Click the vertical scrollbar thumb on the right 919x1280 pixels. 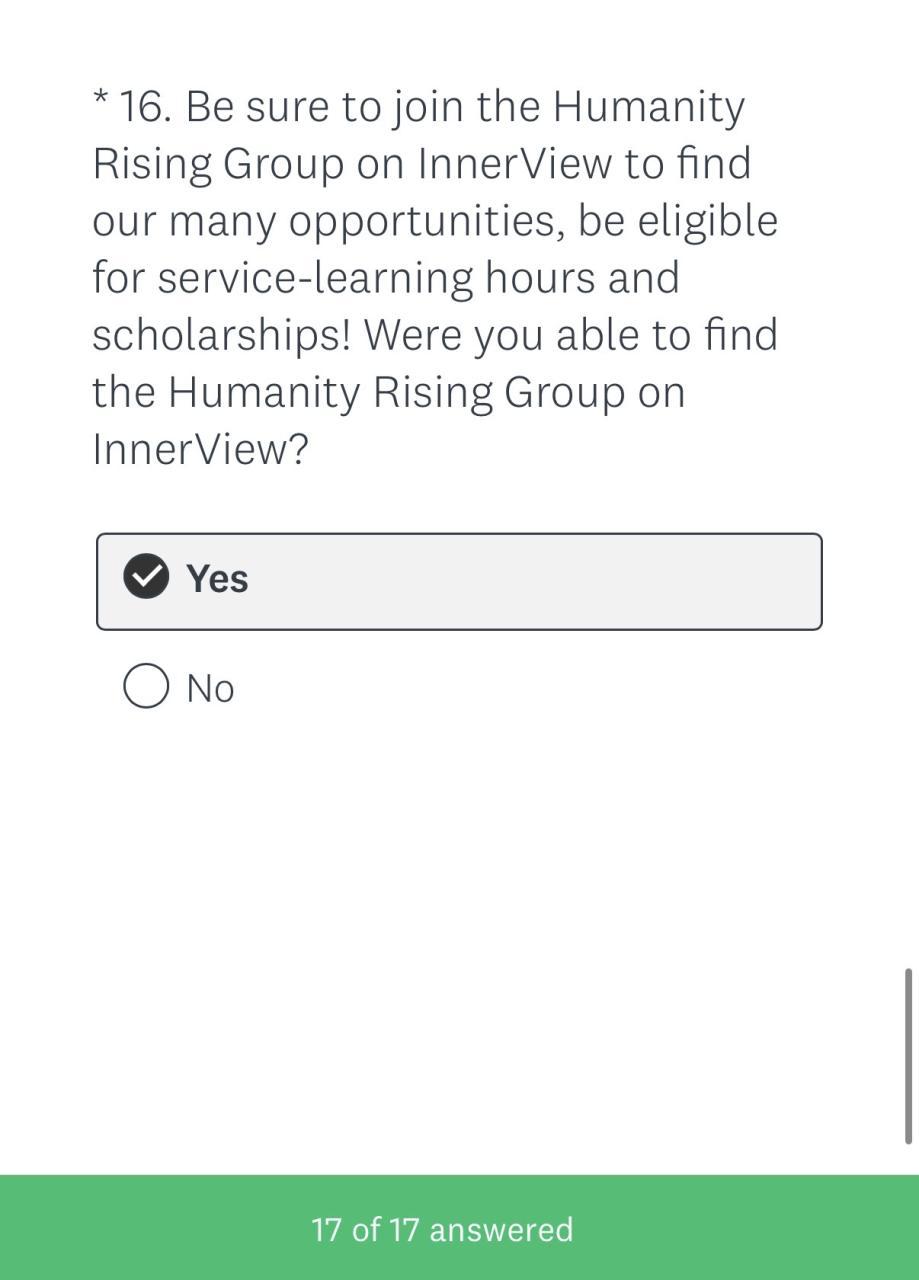click(908, 1055)
